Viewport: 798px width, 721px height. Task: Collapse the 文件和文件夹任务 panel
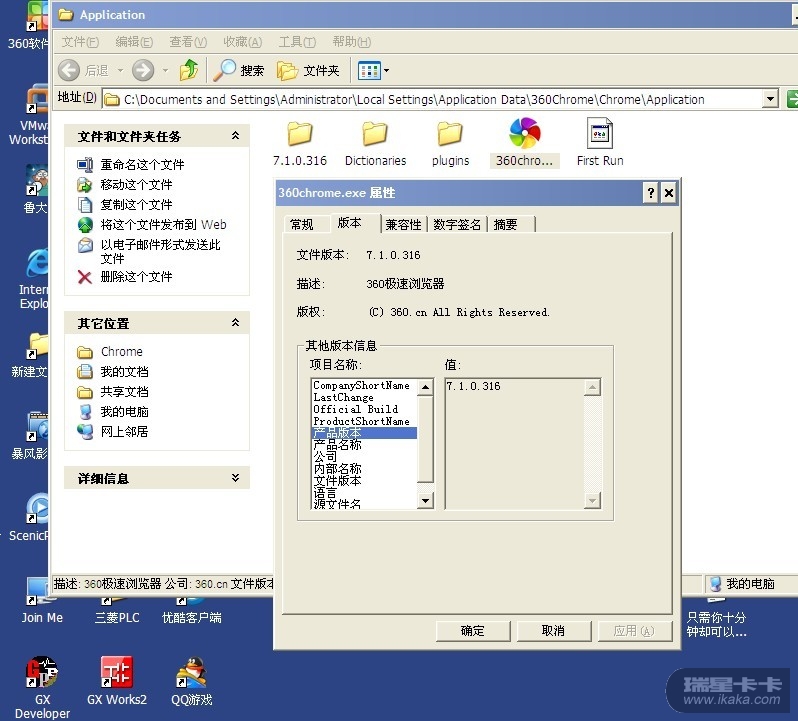(x=235, y=135)
